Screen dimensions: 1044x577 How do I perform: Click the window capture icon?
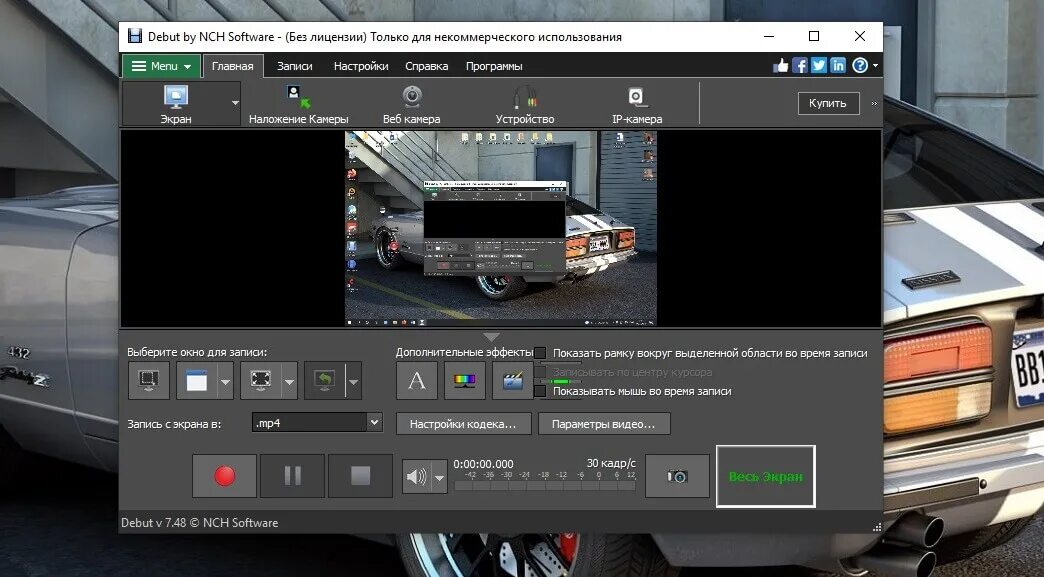pyautogui.click(x=196, y=381)
